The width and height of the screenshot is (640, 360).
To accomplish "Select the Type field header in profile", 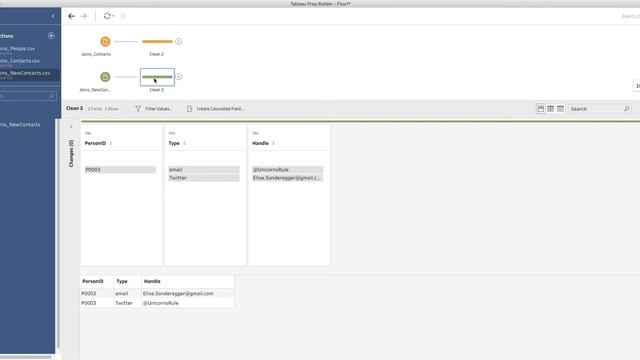I will click(x=174, y=143).
